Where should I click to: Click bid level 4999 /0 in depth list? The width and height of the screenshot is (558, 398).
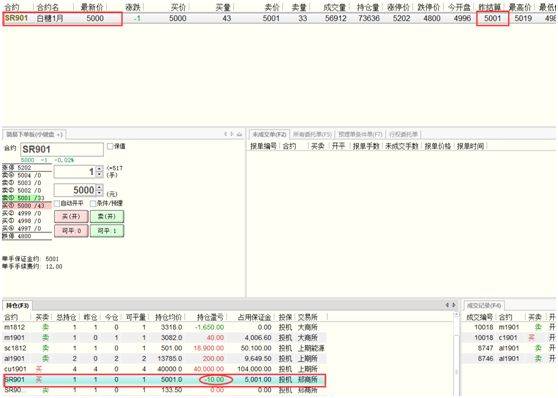pyautogui.click(x=27, y=213)
